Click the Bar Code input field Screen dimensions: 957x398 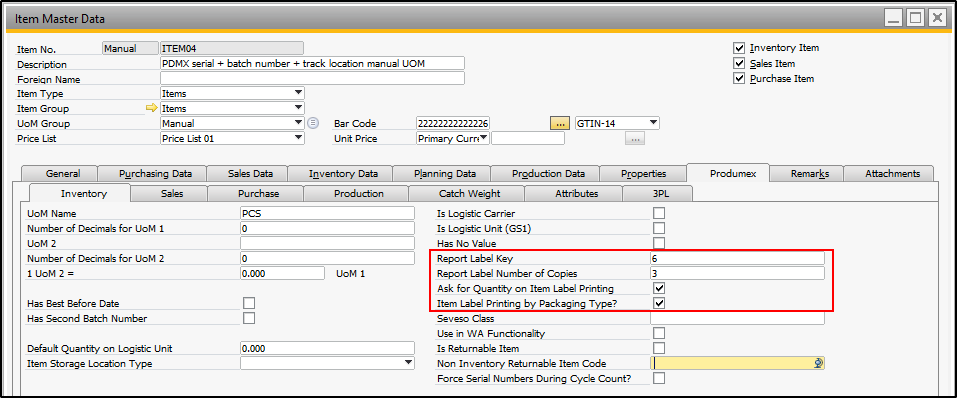click(453, 123)
